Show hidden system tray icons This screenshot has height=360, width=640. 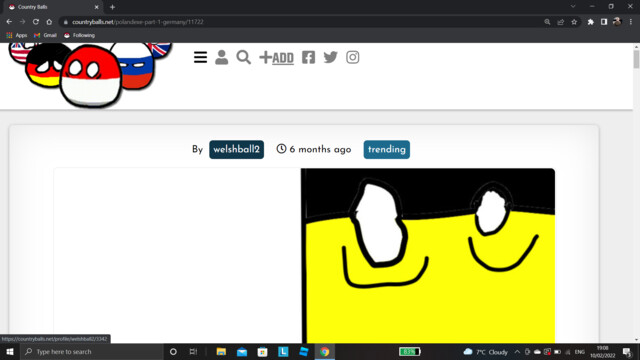(517, 352)
